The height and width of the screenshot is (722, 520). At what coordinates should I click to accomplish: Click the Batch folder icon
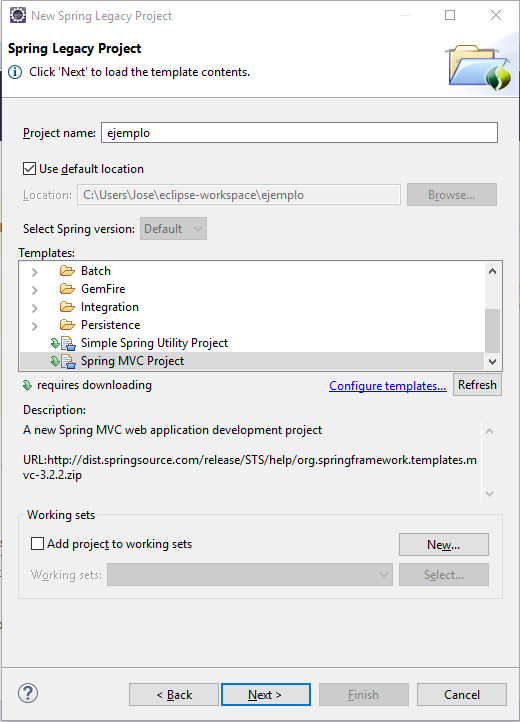67,271
